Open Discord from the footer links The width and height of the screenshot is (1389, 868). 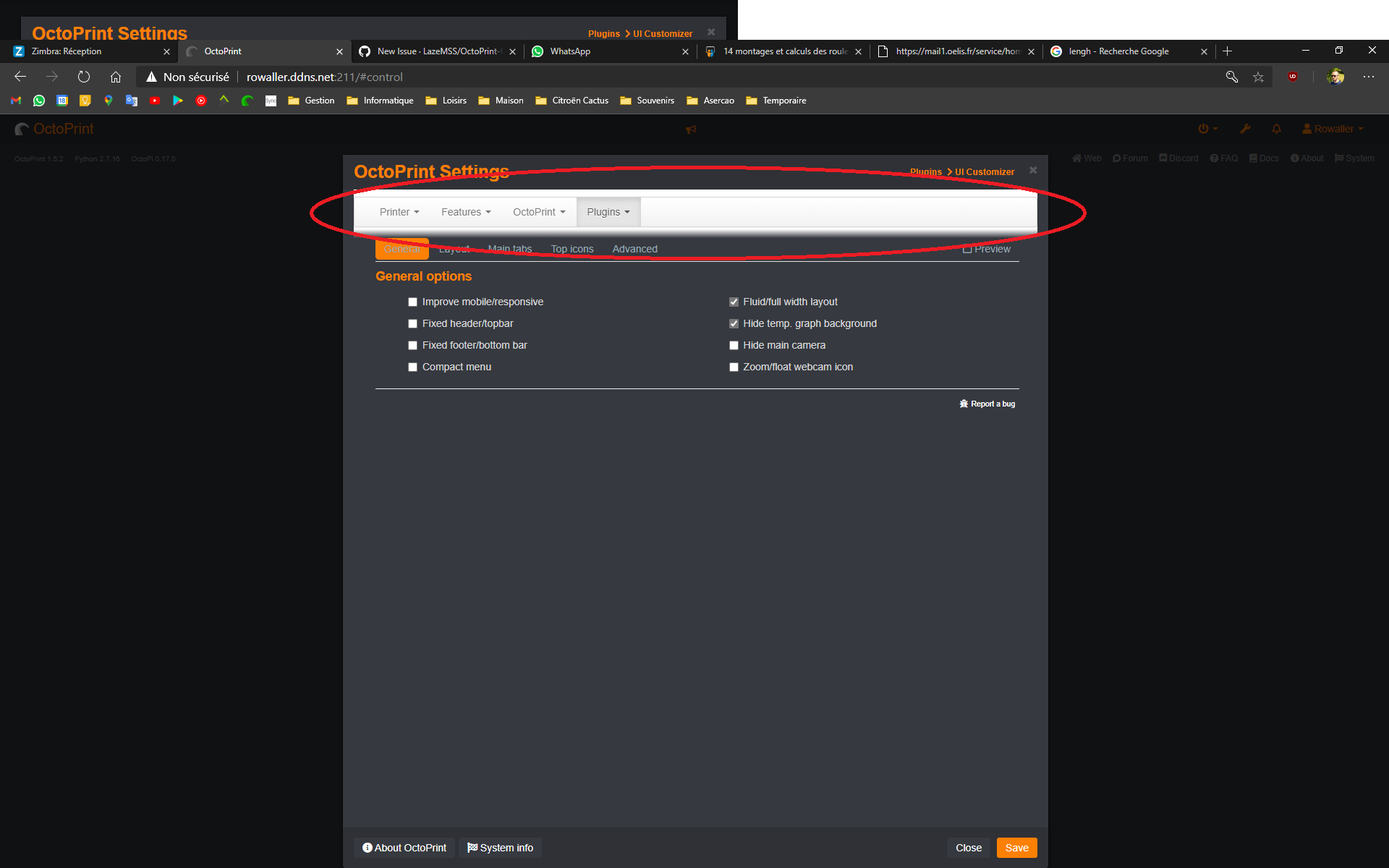1178,158
